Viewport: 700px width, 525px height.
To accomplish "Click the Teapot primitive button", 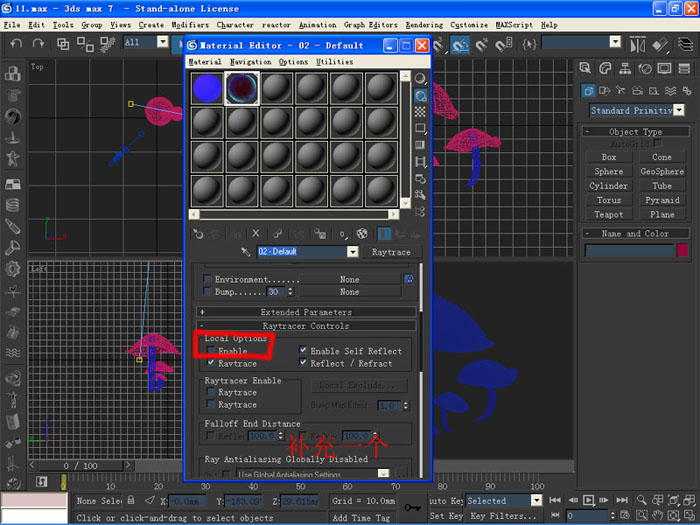I will (x=608, y=215).
